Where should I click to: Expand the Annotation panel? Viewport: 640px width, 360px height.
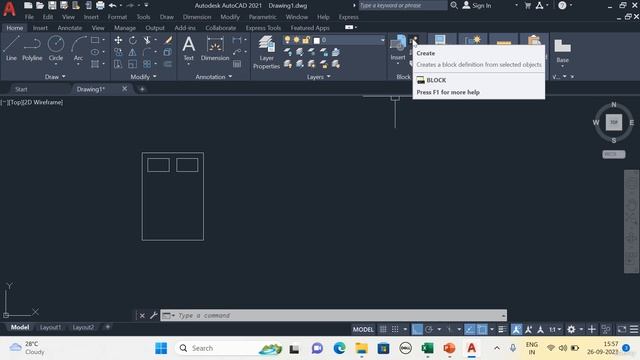click(213, 77)
